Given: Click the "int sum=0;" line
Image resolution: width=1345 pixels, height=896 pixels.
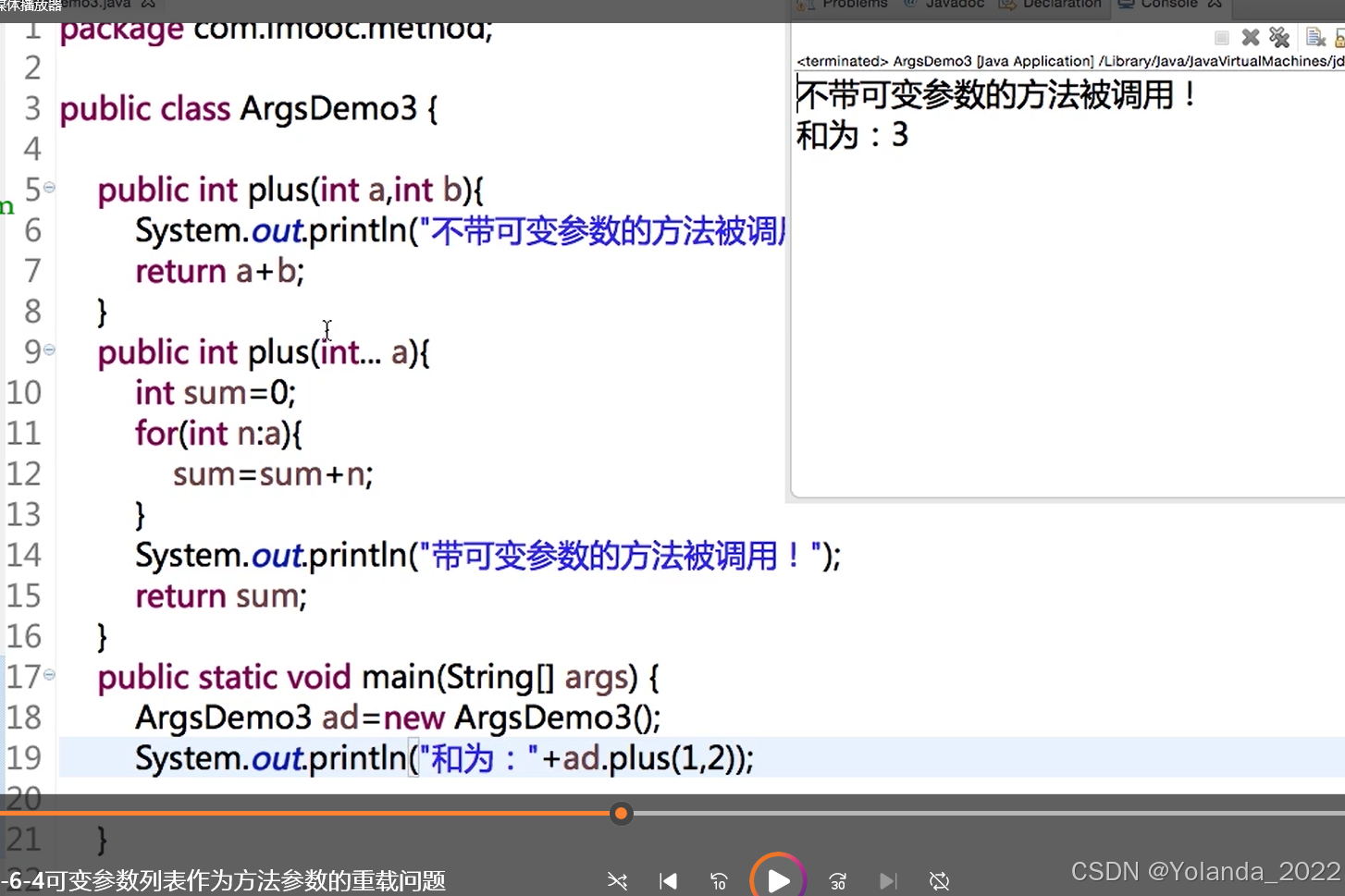Looking at the screenshot, I should coord(216,394).
